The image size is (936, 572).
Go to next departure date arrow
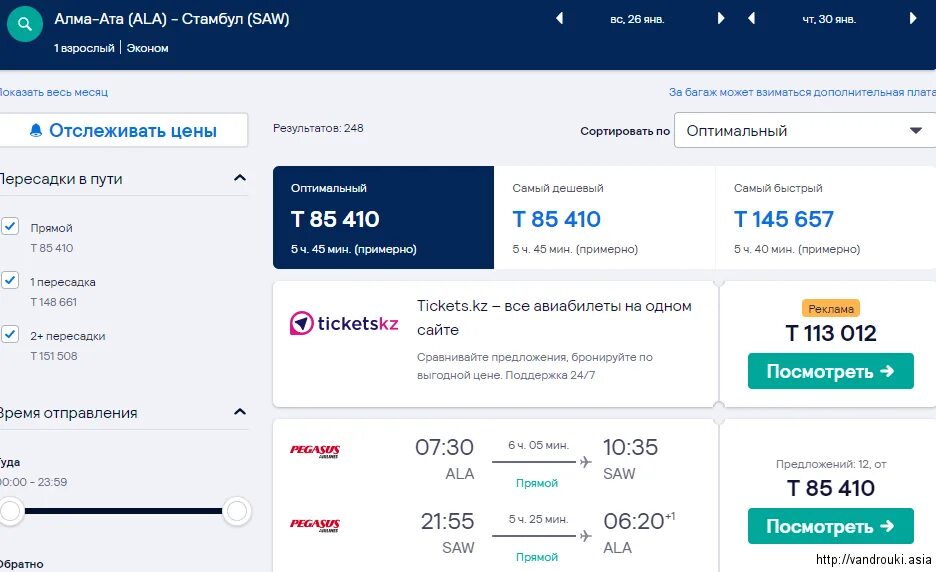coord(721,19)
